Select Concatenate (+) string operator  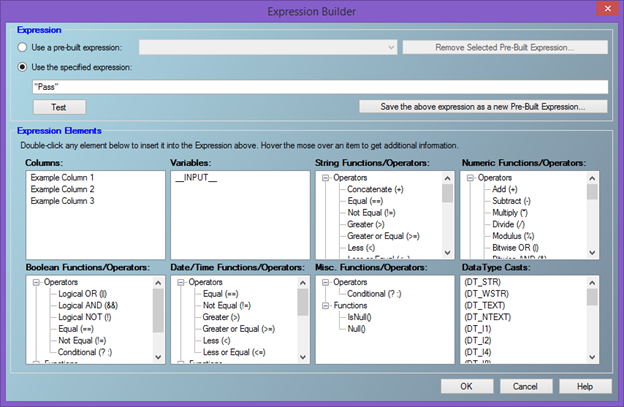point(375,189)
